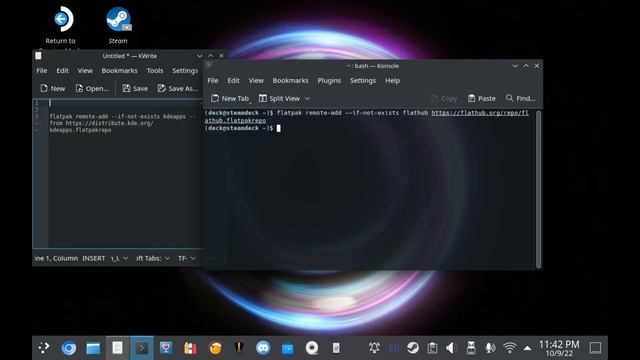Open the blue web browser taskbar icon
This screenshot has width=640, height=360.
[69, 348]
